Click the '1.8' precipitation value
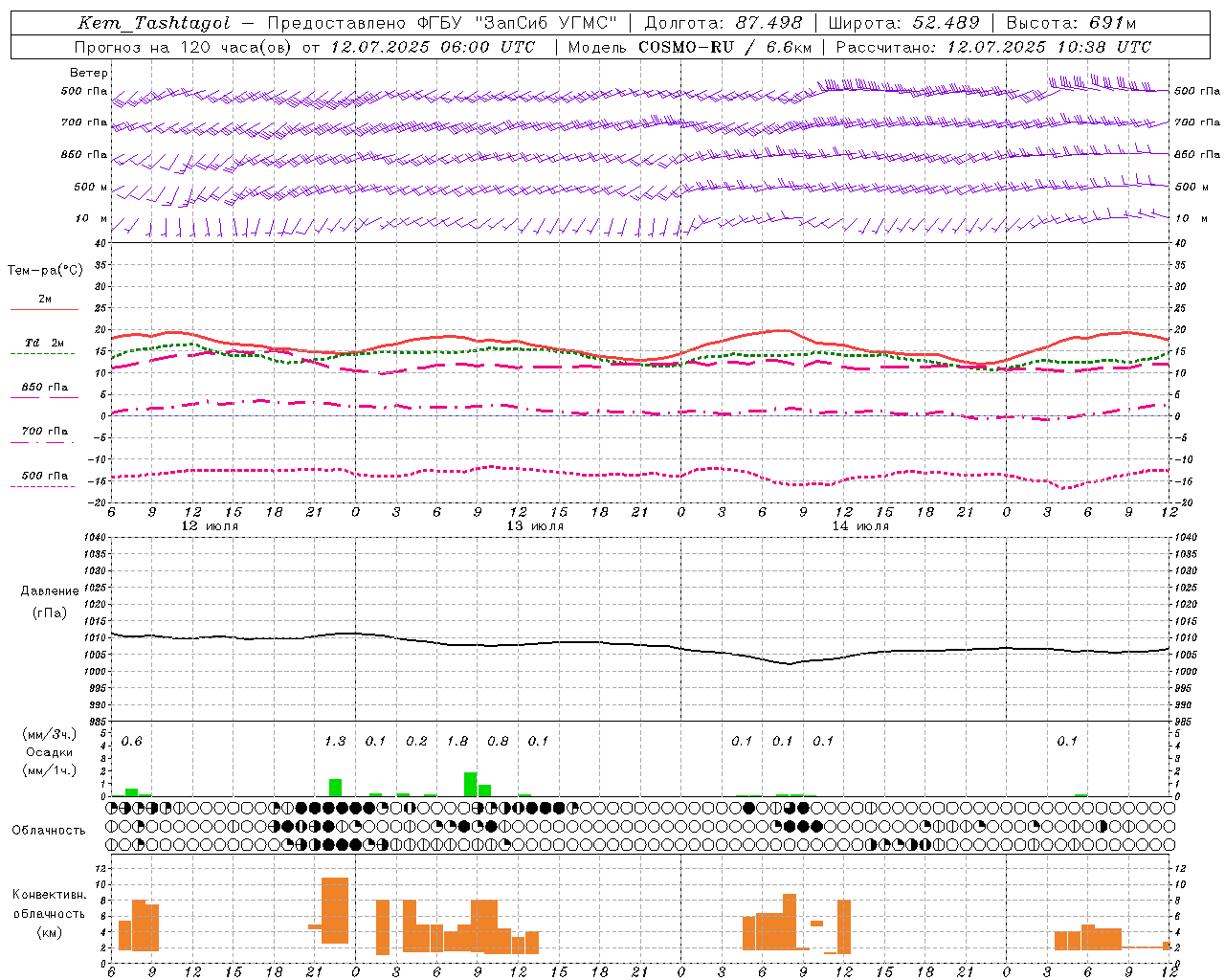Image resolution: width=1225 pixels, height=980 pixels. pos(457,742)
